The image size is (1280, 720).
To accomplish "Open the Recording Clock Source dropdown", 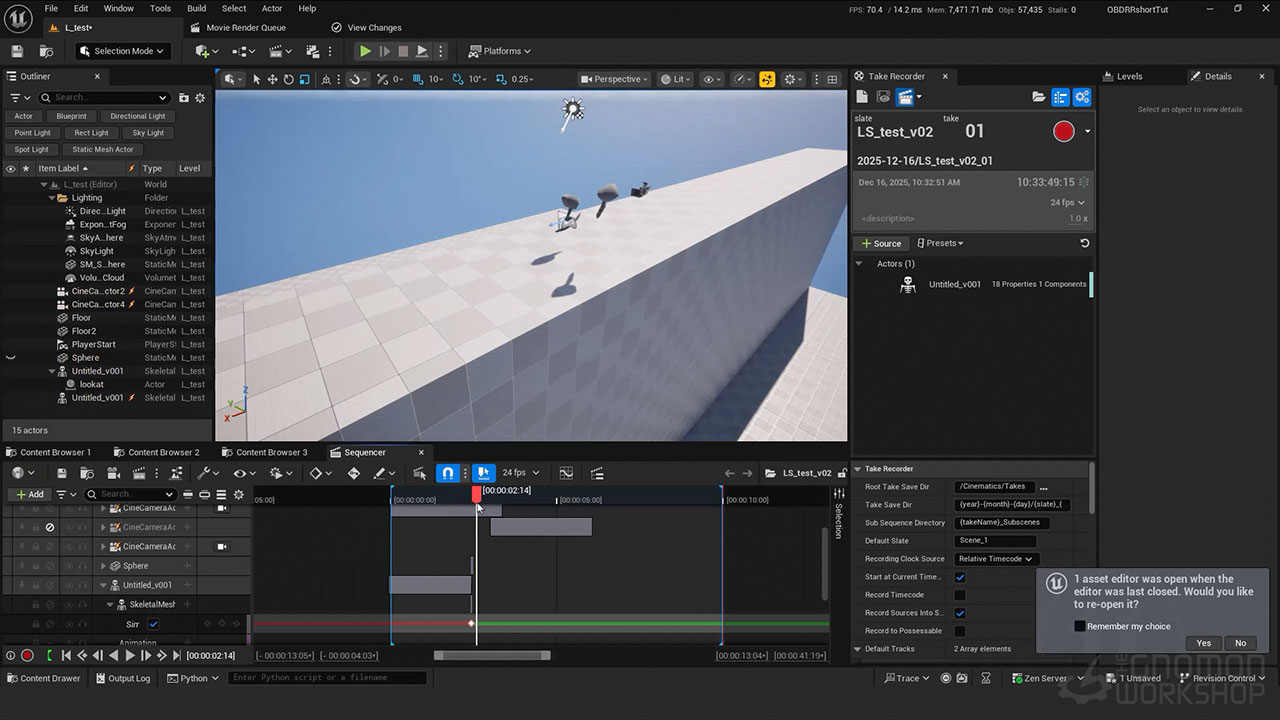I will pos(995,559).
